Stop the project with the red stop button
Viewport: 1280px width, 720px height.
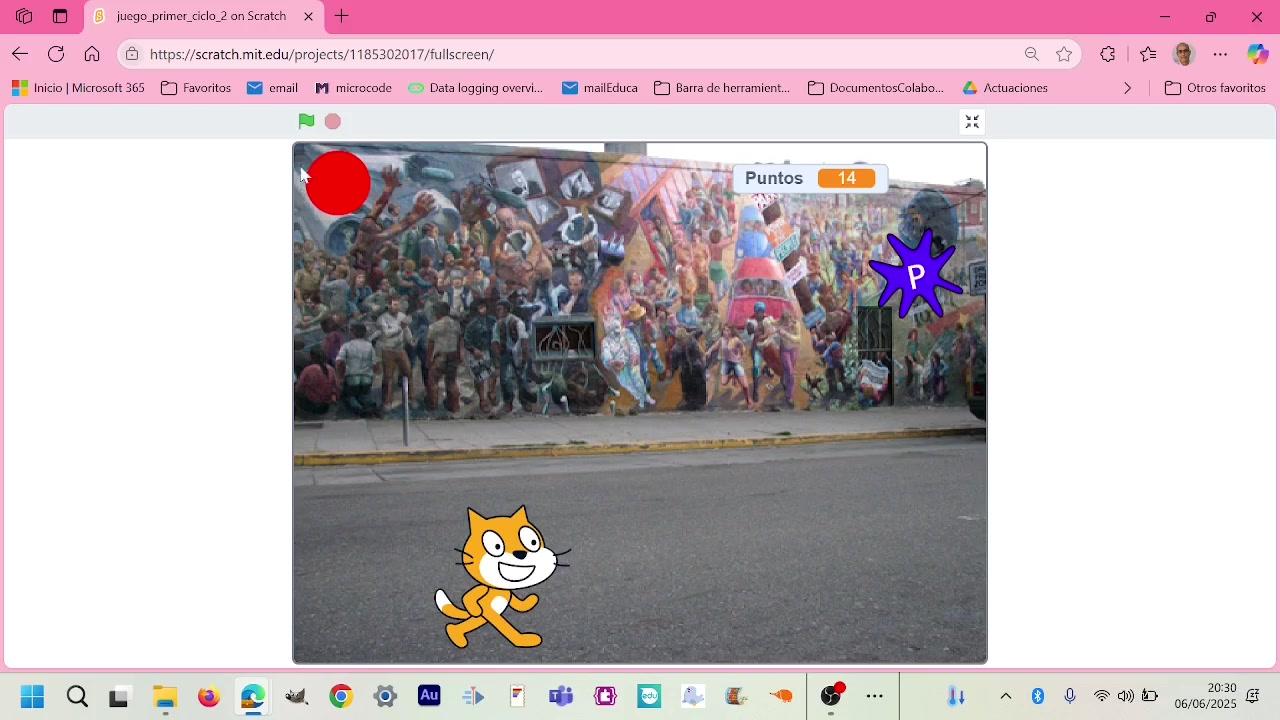pos(333,121)
